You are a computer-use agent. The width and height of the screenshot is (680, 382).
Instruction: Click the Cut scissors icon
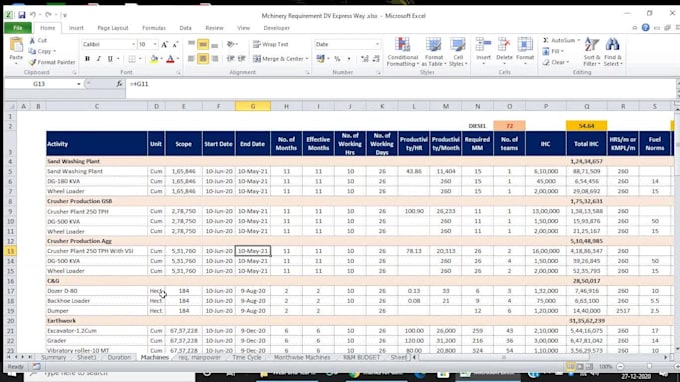click(x=32, y=40)
